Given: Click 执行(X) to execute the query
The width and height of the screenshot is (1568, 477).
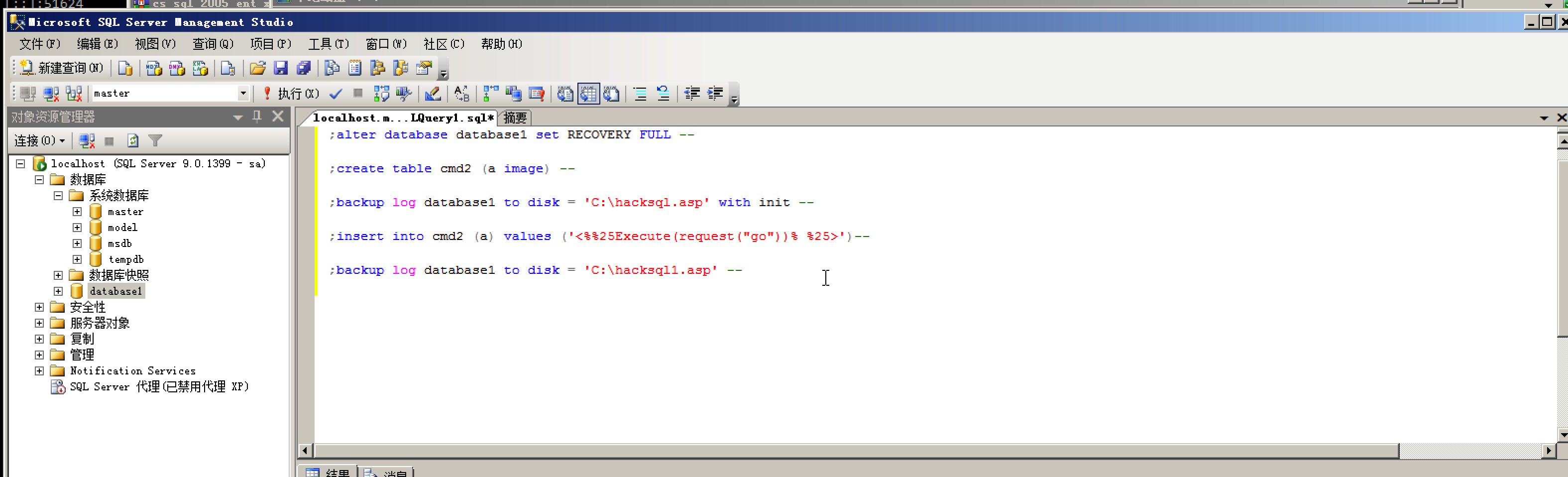Looking at the screenshot, I should click(x=291, y=93).
